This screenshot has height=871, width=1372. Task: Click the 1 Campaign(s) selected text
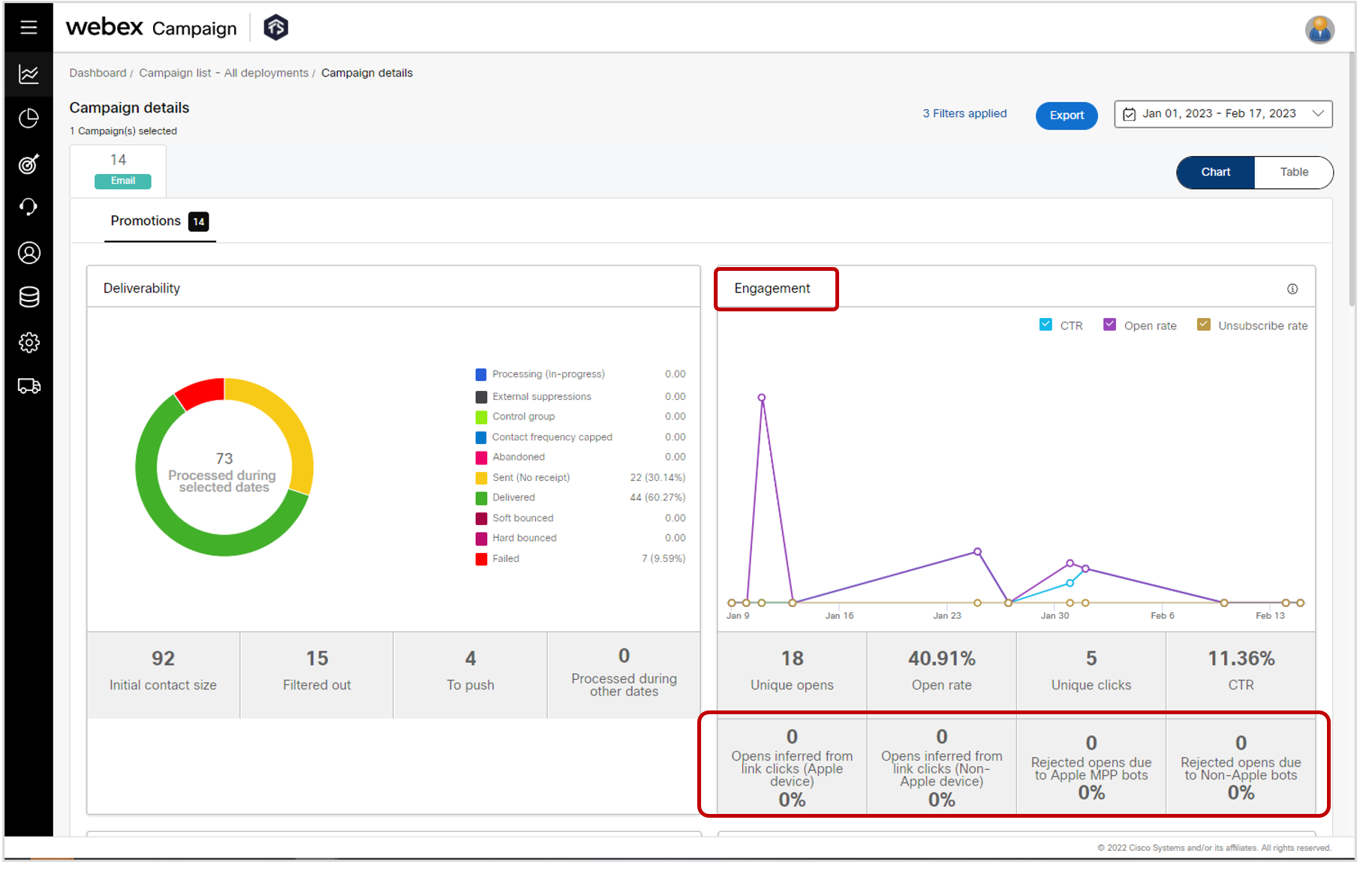[123, 131]
